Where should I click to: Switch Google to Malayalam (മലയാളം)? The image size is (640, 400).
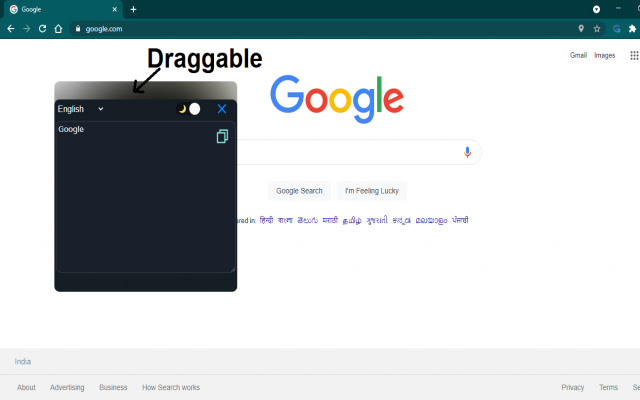(431, 220)
